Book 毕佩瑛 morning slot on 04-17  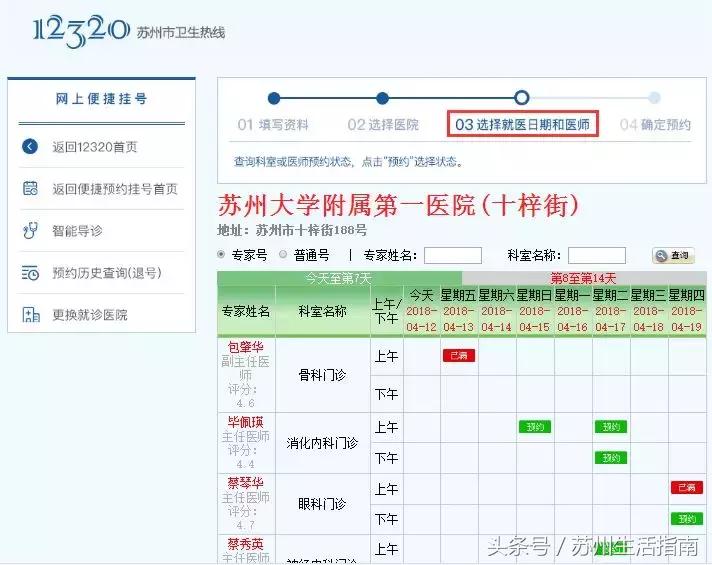click(x=611, y=426)
